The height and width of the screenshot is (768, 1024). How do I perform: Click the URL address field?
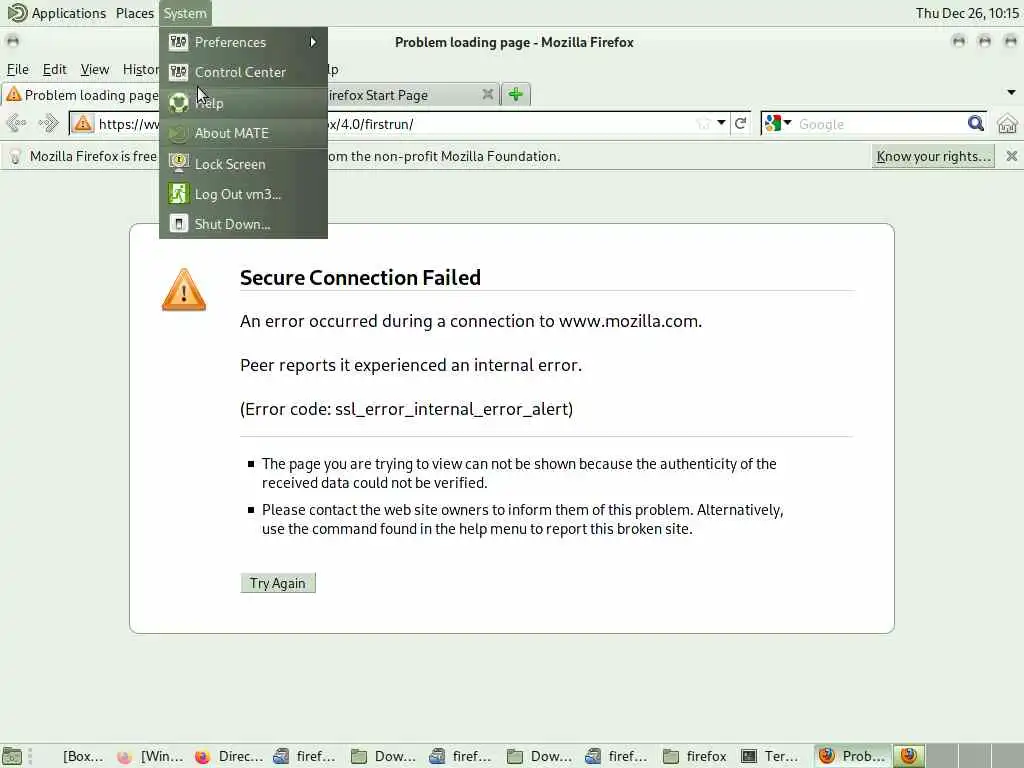398,123
